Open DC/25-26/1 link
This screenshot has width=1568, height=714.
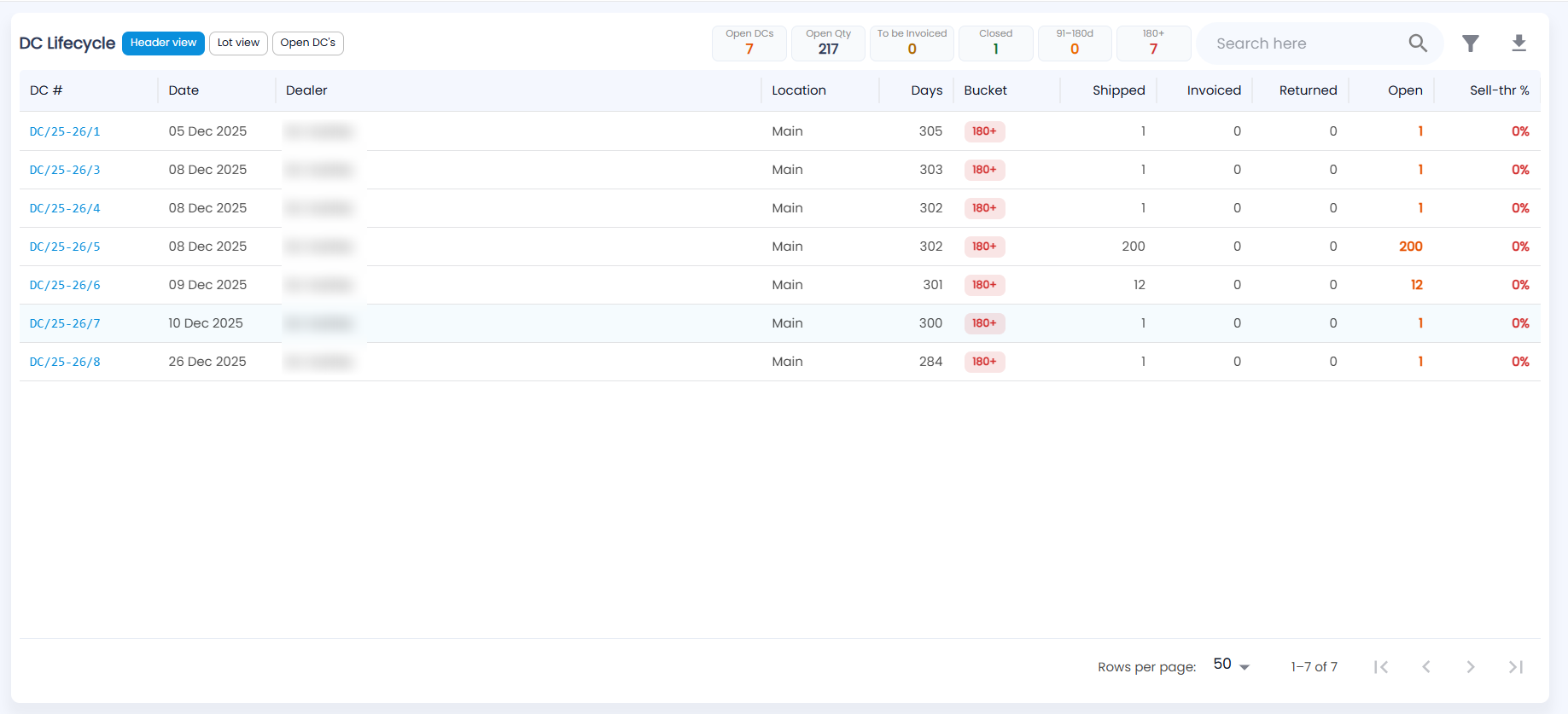point(65,131)
